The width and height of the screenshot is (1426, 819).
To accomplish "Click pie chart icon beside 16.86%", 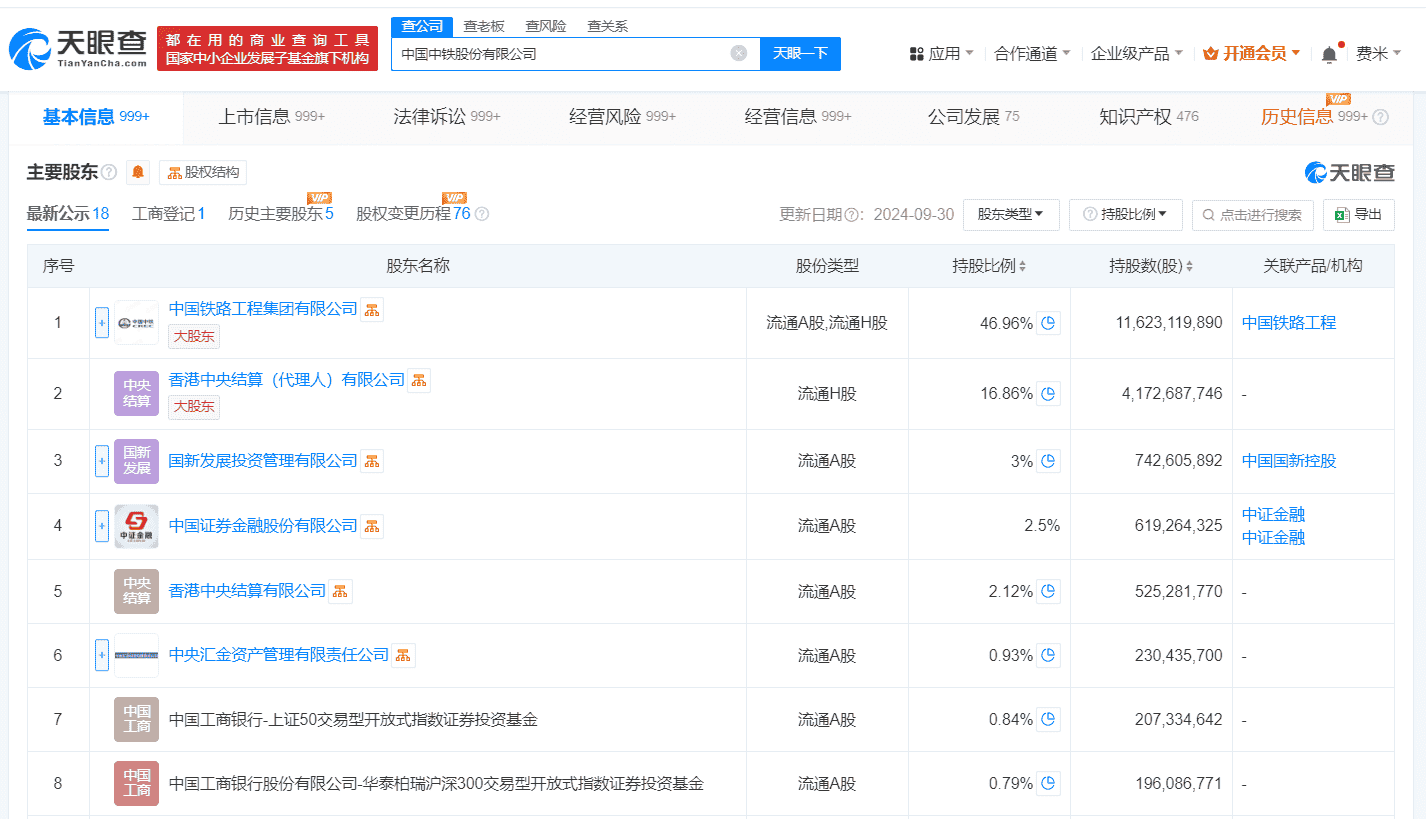I will 1048,394.
